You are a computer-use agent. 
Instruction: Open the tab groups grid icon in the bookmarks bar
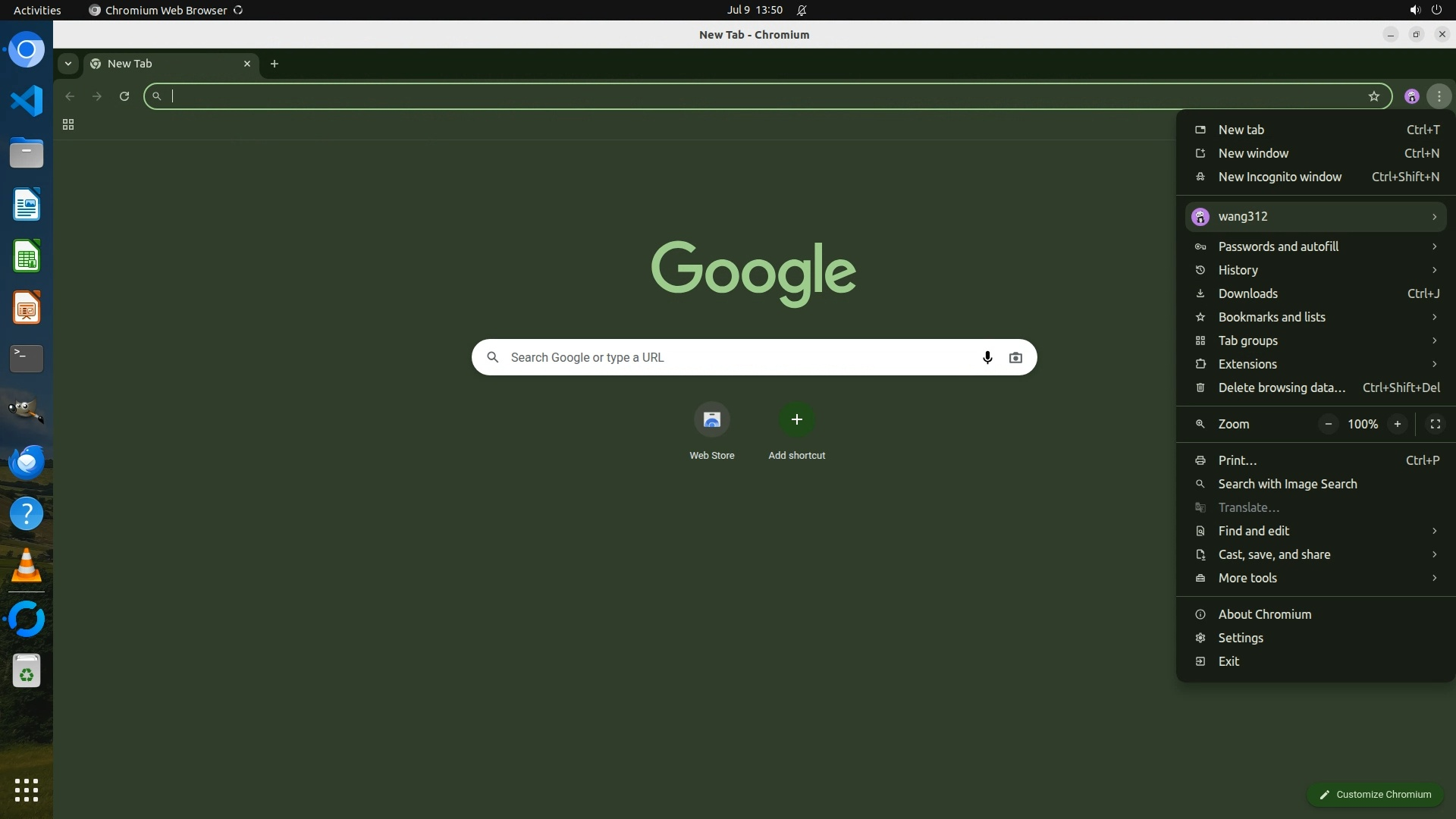(68, 124)
